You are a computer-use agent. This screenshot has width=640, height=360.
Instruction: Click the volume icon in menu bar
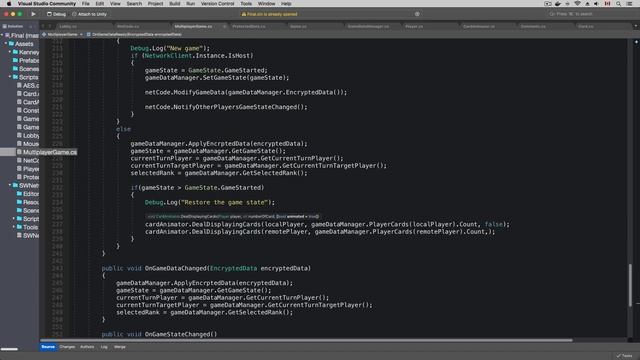point(596,3)
